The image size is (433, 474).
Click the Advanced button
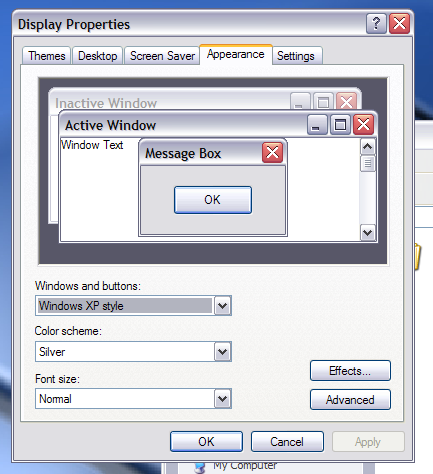(350, 400)
